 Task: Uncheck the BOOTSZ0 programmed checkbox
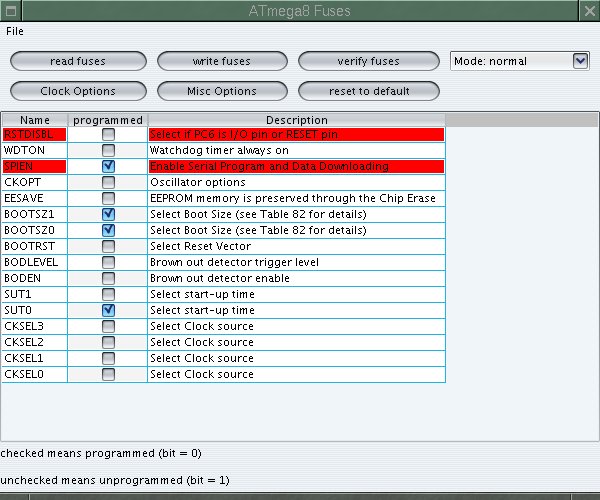108,230
